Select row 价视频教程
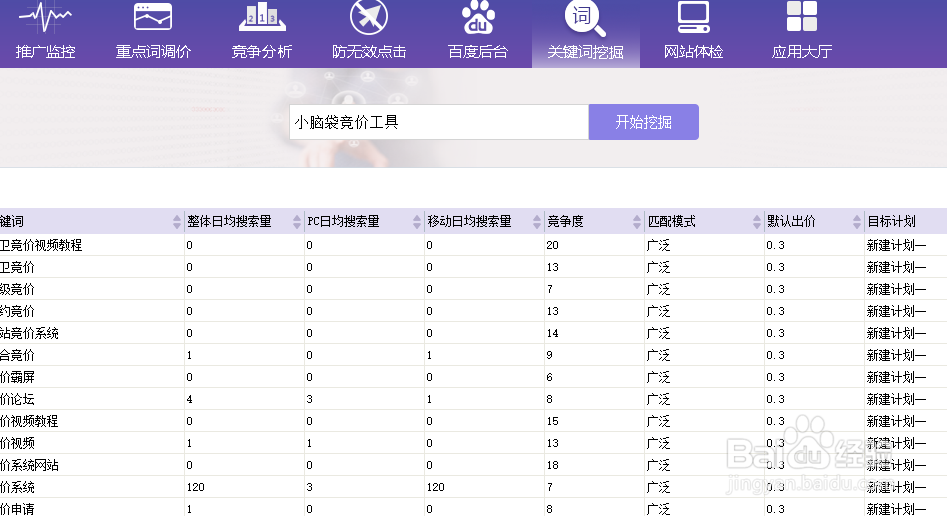Image resolution: width=947 pixels, height=516 pixels. 474,421
